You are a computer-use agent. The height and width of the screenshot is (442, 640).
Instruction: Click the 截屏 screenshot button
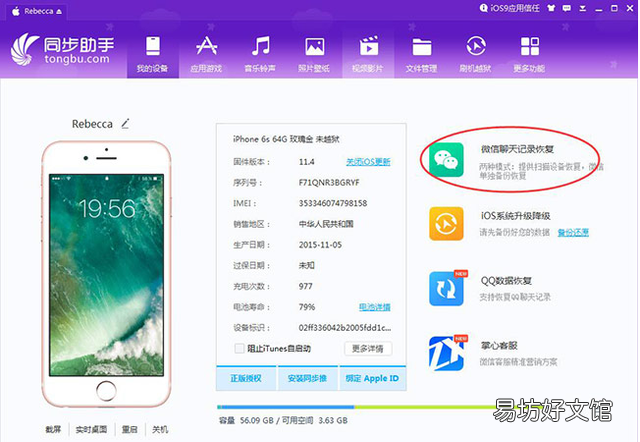[53, 429]
